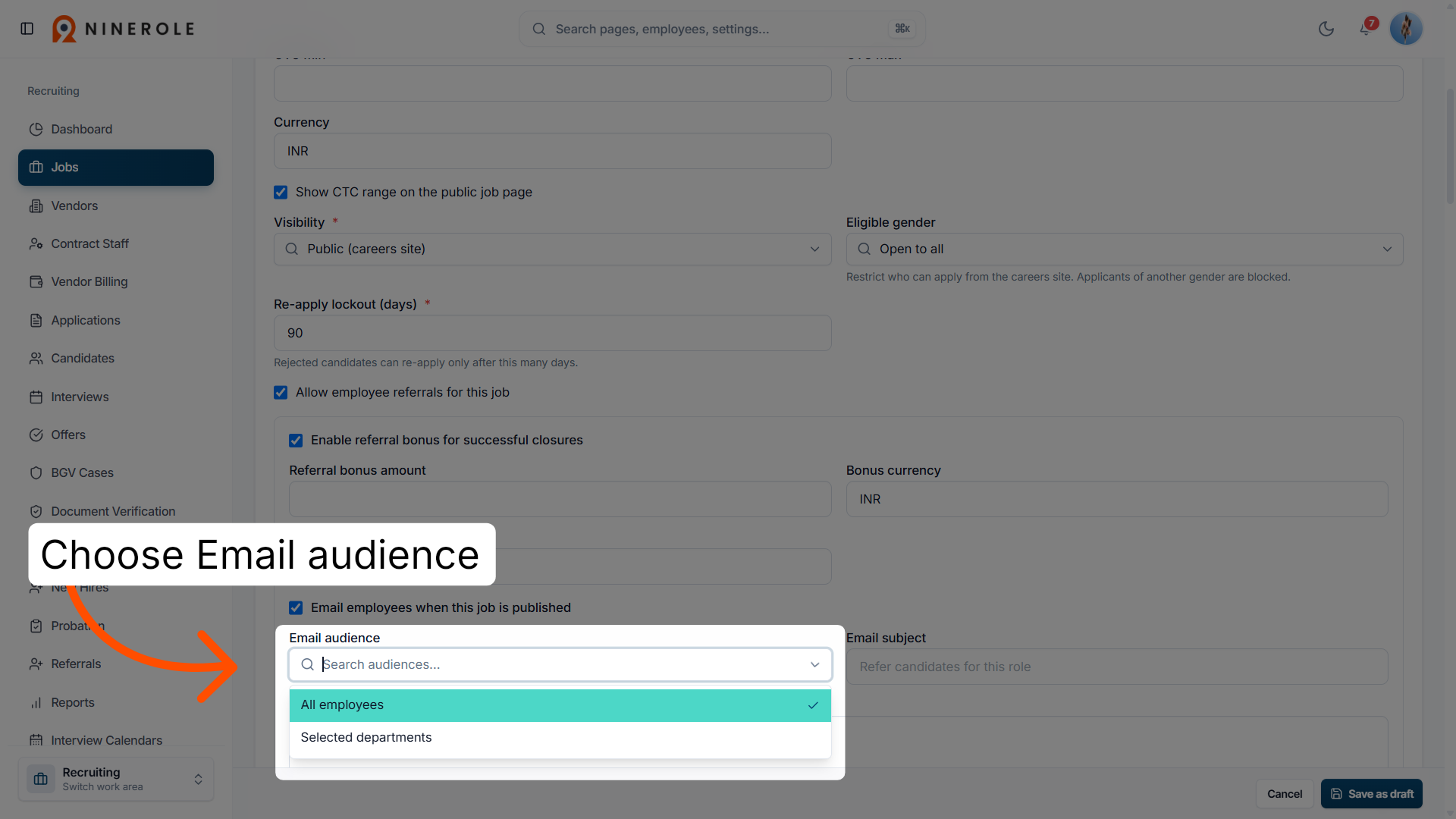Expand the Switch work area selector arrows
The width and height of the screenshot is (1456, 819).
198,779
